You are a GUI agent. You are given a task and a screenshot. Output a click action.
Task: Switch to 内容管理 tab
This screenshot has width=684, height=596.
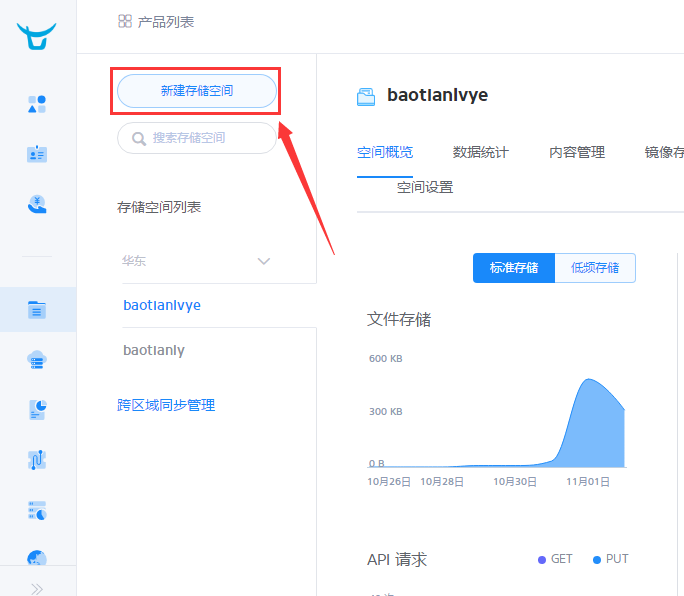577,152
